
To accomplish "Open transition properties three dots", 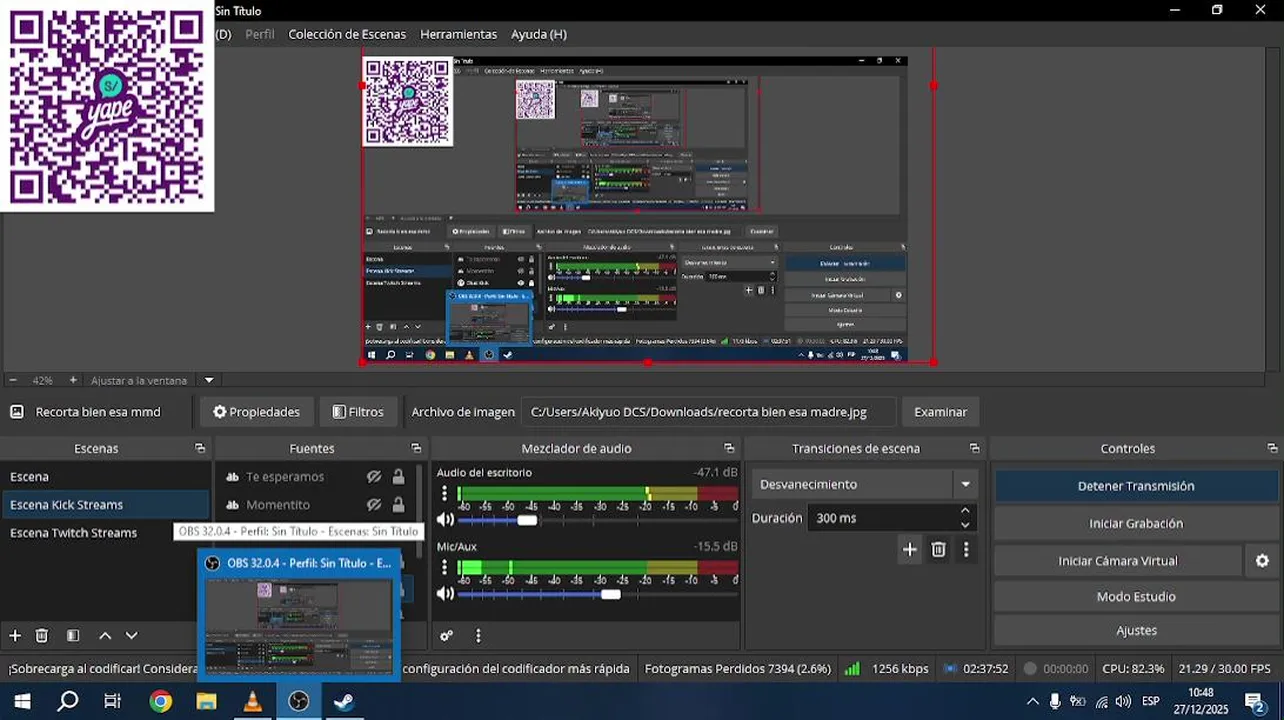I will [x=966, y=549].
